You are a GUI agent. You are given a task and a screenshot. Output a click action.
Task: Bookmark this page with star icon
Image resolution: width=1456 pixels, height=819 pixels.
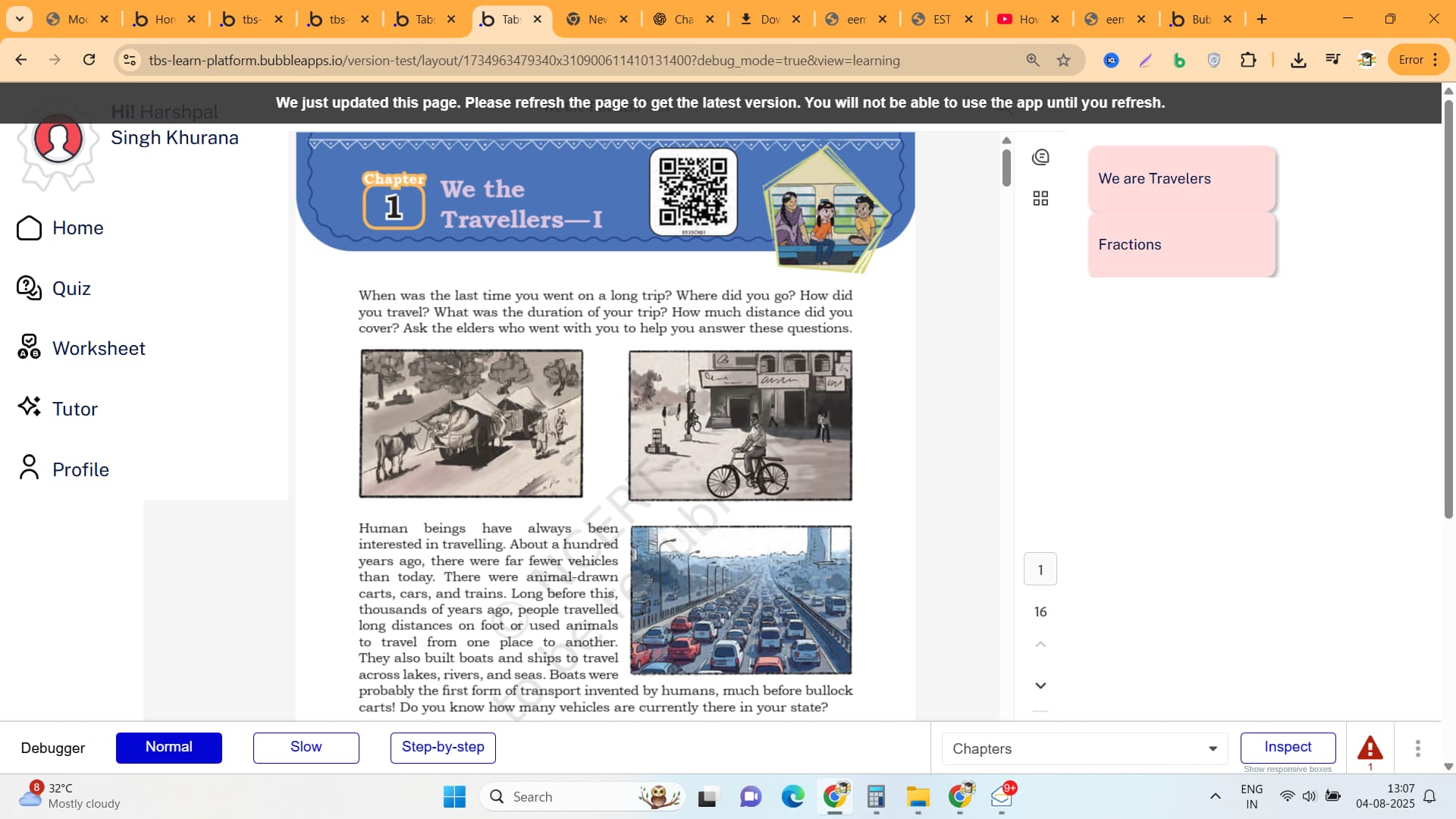click(1064, 60)
